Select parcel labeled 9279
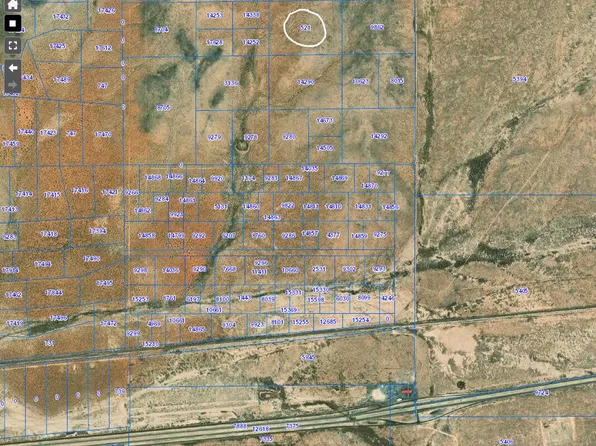Image resolution: width=596 pixels, height=446 pixels. (x=214, y=137)
